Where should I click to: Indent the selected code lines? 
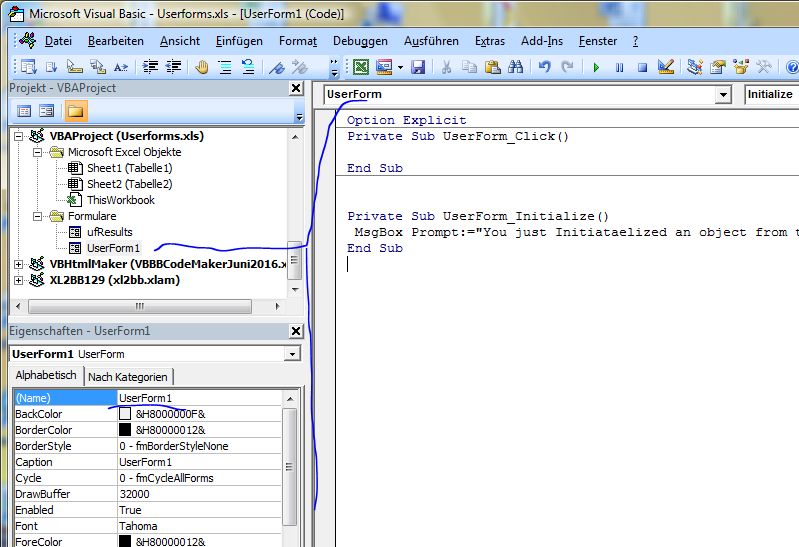click(x=150, y=67)
